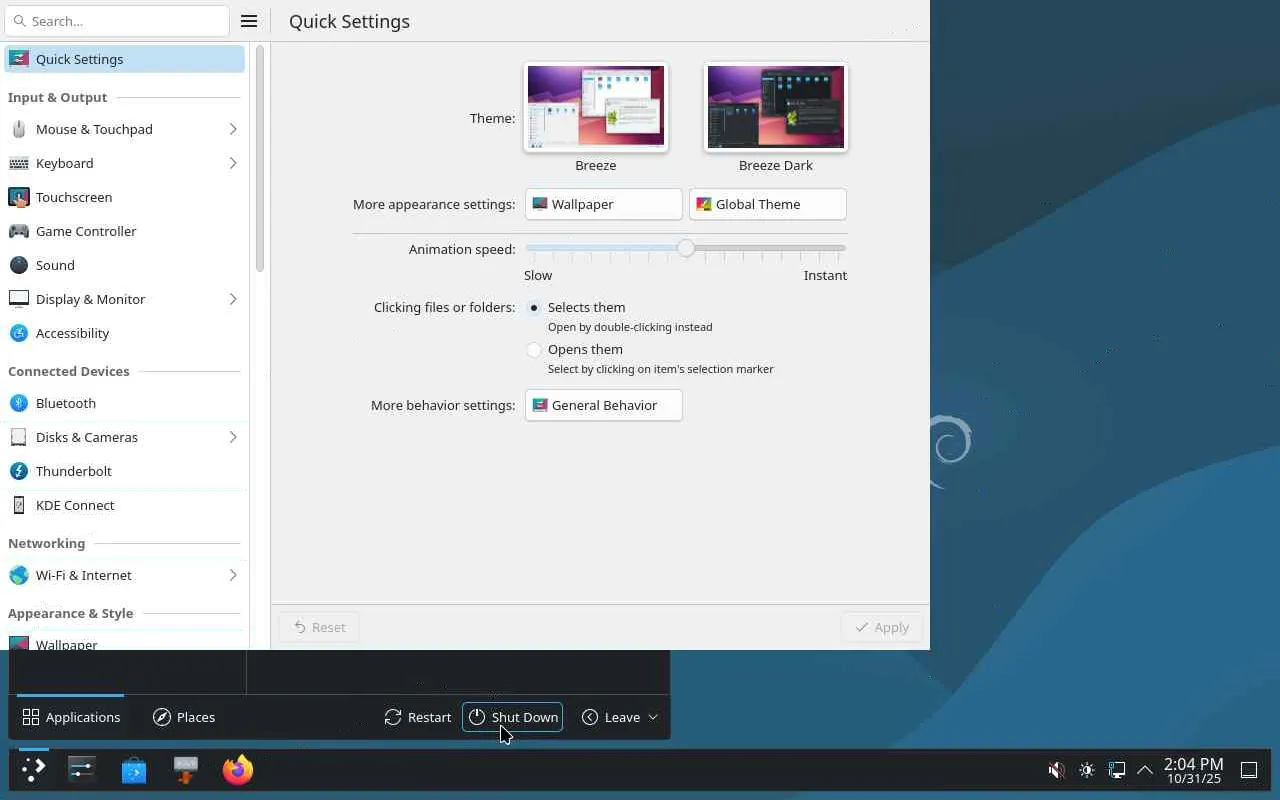
Task: Launch Firefox from the taskbar
Action: [238, 770]
